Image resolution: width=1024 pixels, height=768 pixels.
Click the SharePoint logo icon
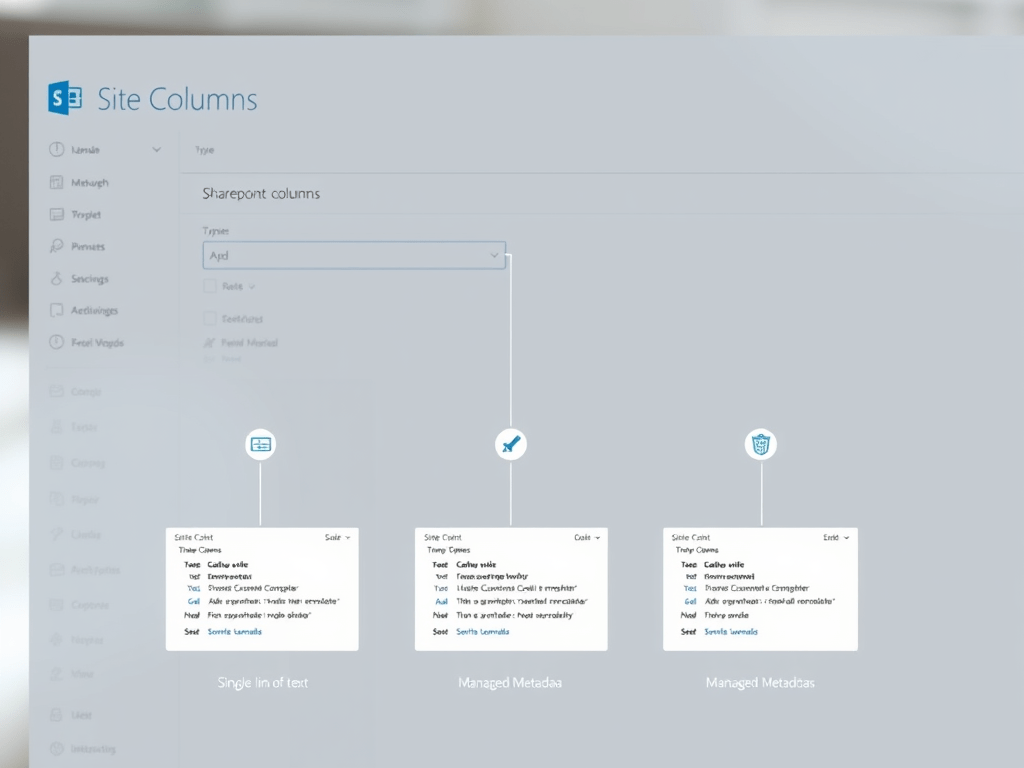pos(63,97)
